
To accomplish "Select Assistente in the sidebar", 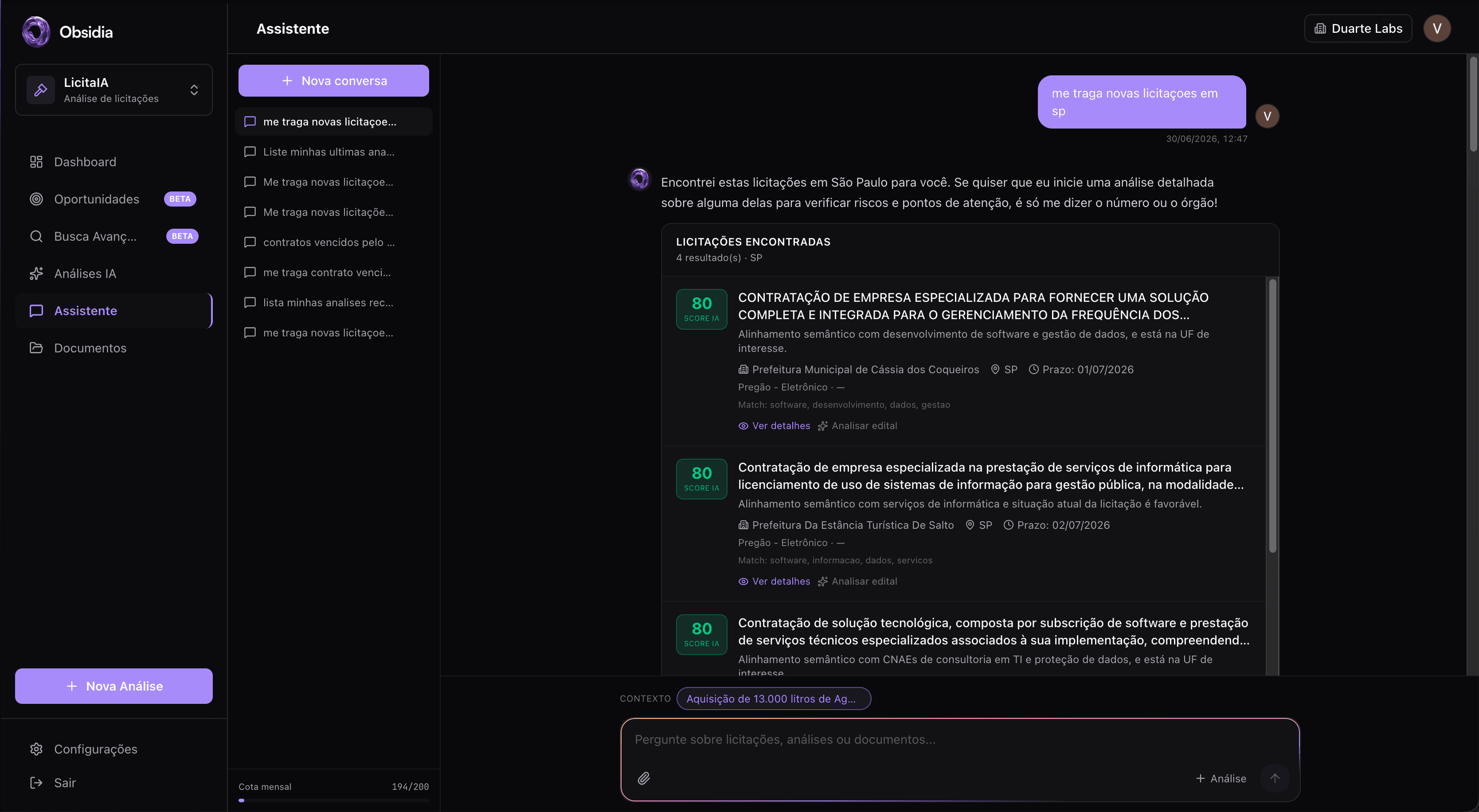I will click(x=113, y=310).
